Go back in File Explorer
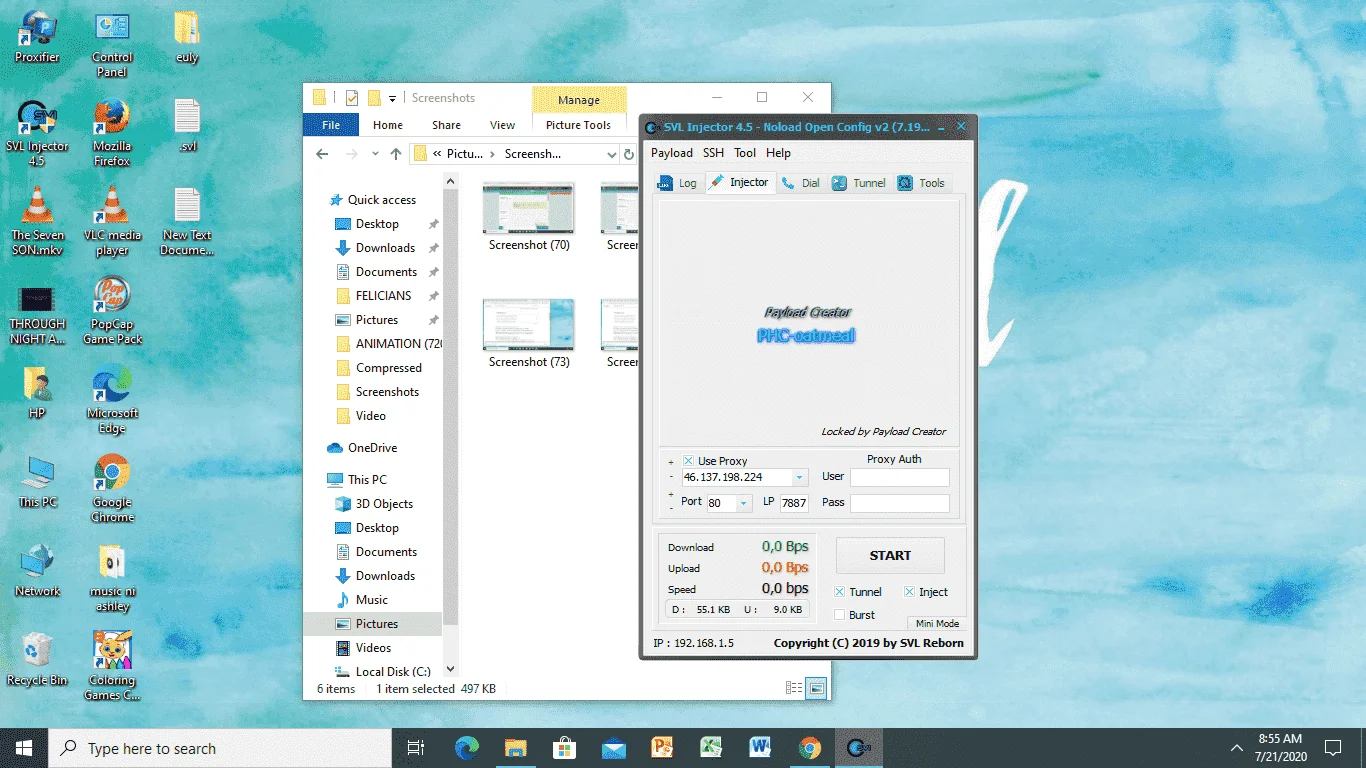The height and width of the screenshot is (768, 1366). coord(322,154)
